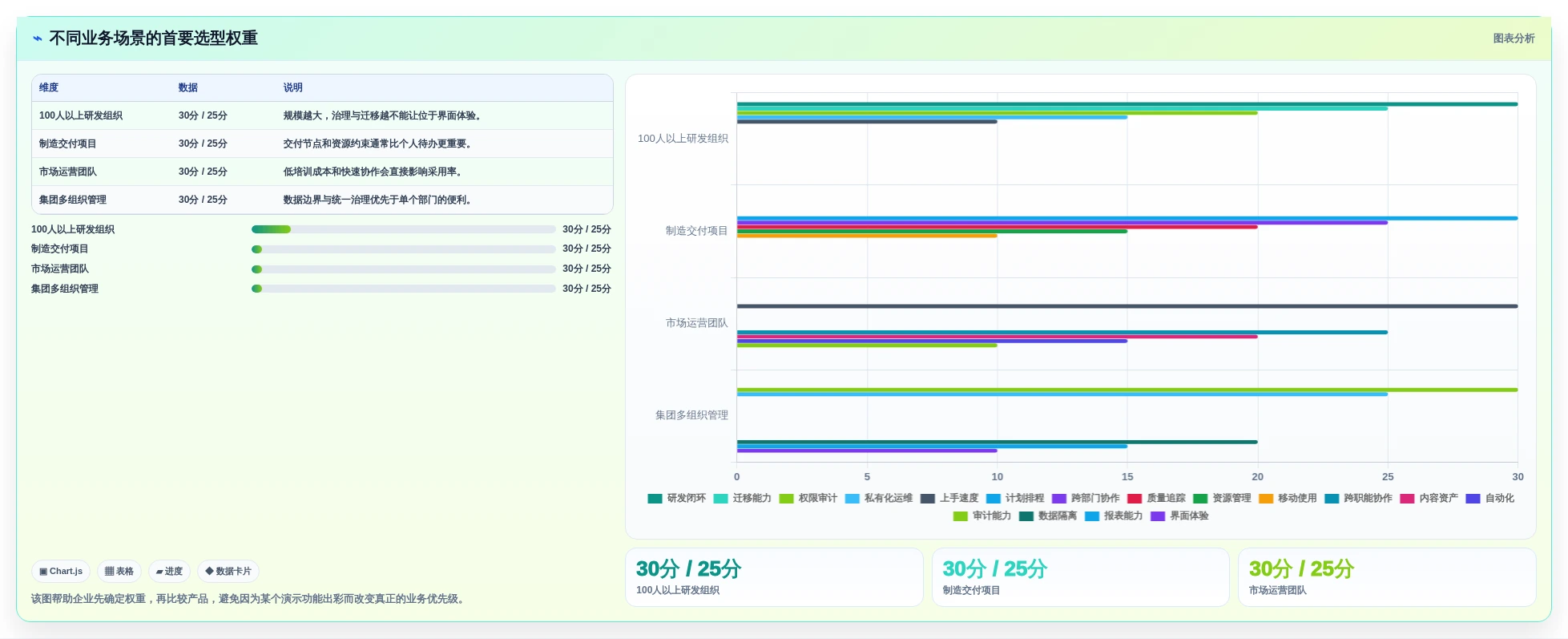This screenshot has width=1568, height=639.
Task: Toggle the 研发闭环 legend item
Action: pyautogui.click(x=677, y=499)
